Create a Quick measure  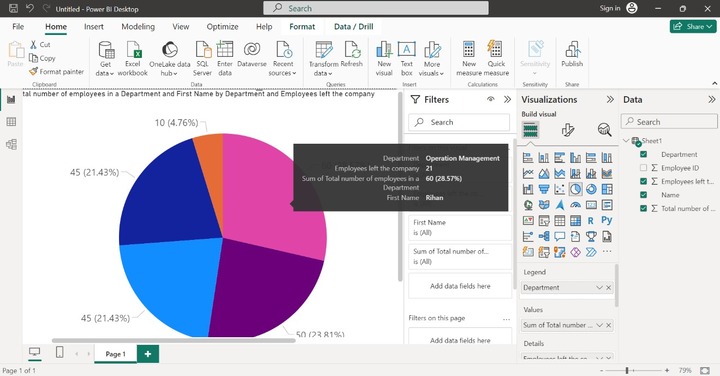pyautogui.click(x=496, y=58)
